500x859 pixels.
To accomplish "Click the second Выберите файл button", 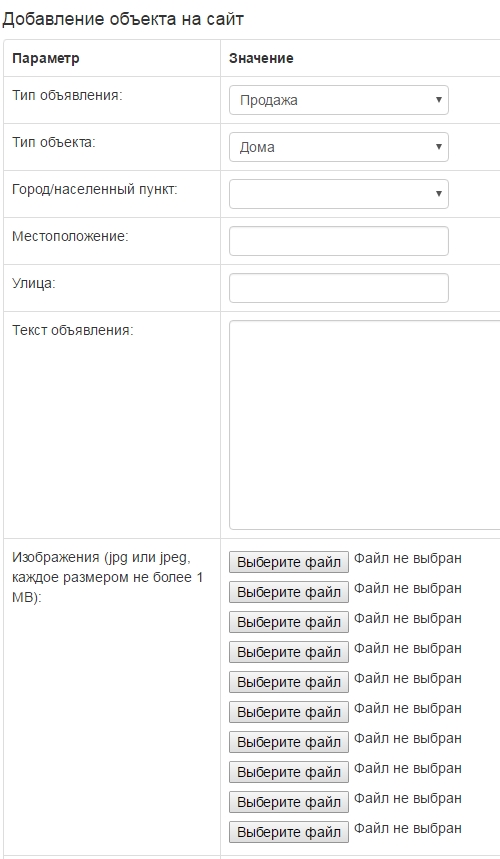I will pyautogui.click(x=289, y=592).
